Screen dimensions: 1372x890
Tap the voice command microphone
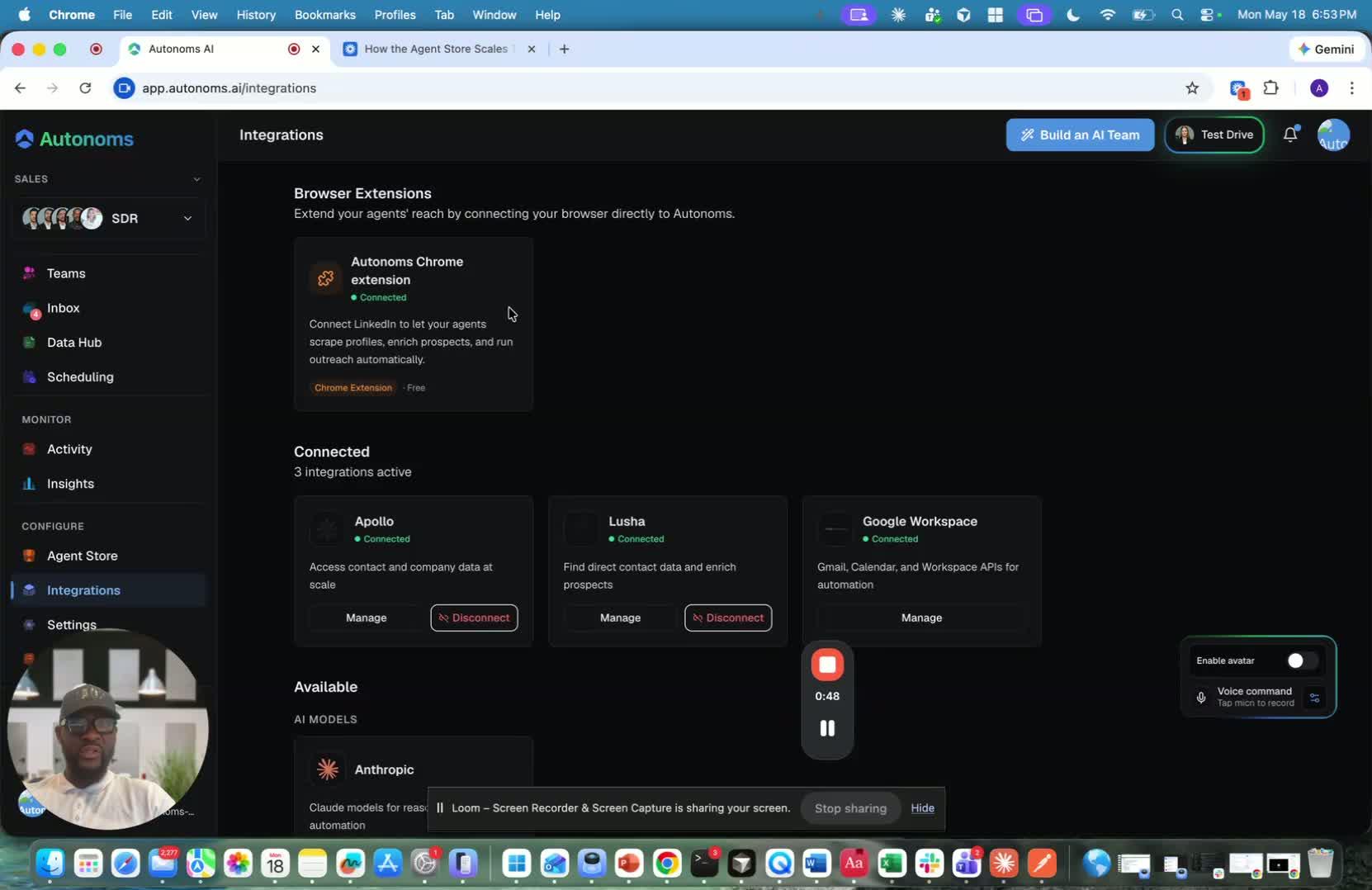pyautogui.click(x=1201, y=698)
